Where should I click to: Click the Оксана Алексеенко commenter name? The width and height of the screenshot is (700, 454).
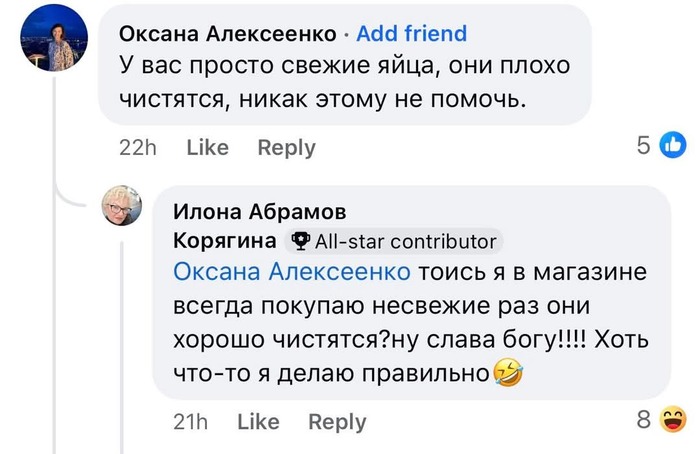coord(227,34)
